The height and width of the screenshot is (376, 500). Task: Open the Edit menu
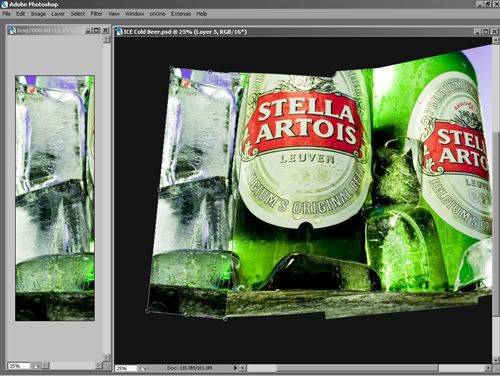pyautogui.click(x=20, y=14)
